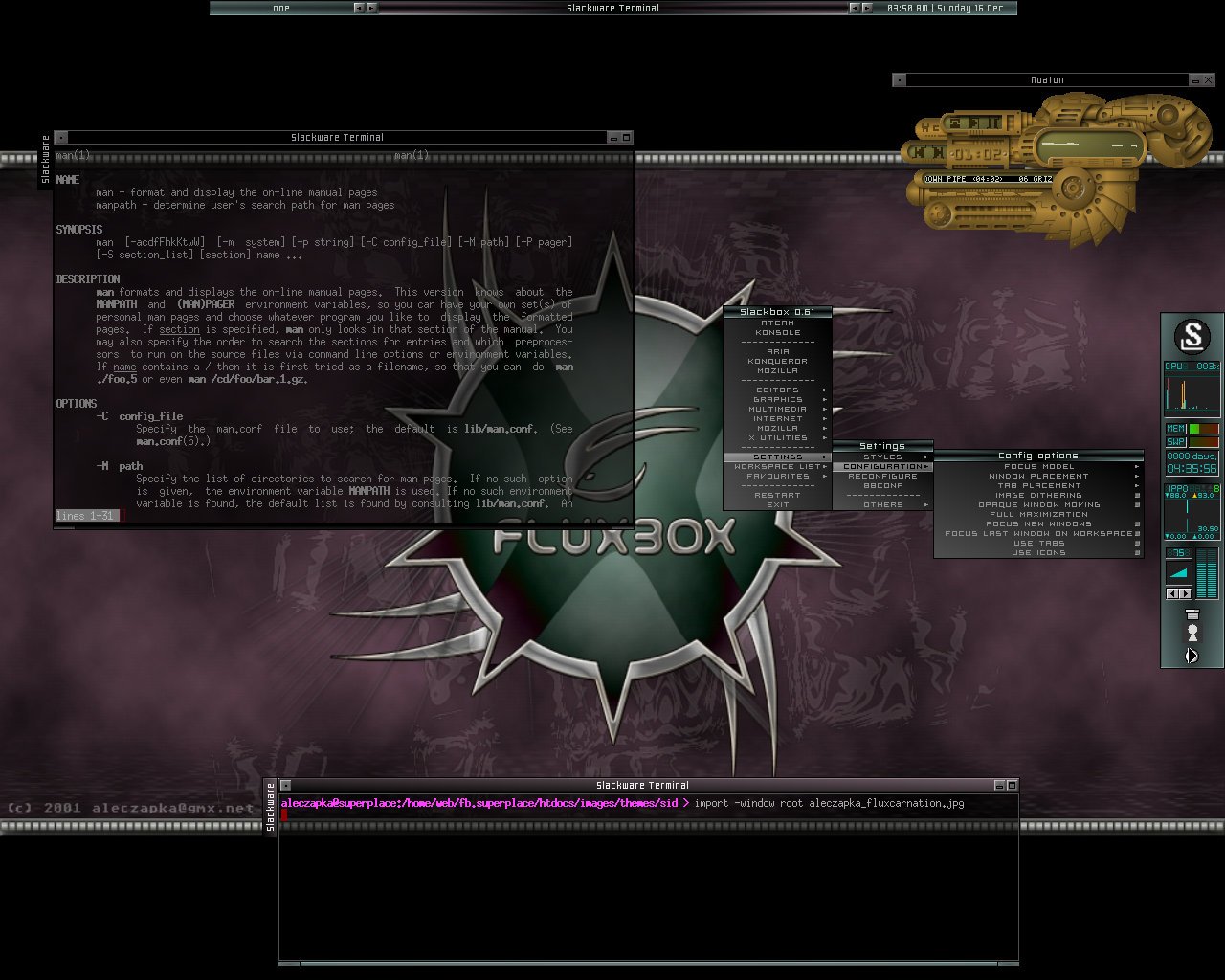This screenshot has width=1225, height=980.
Task: Expand the X Utilities submenu
Action: coord(777,437)
